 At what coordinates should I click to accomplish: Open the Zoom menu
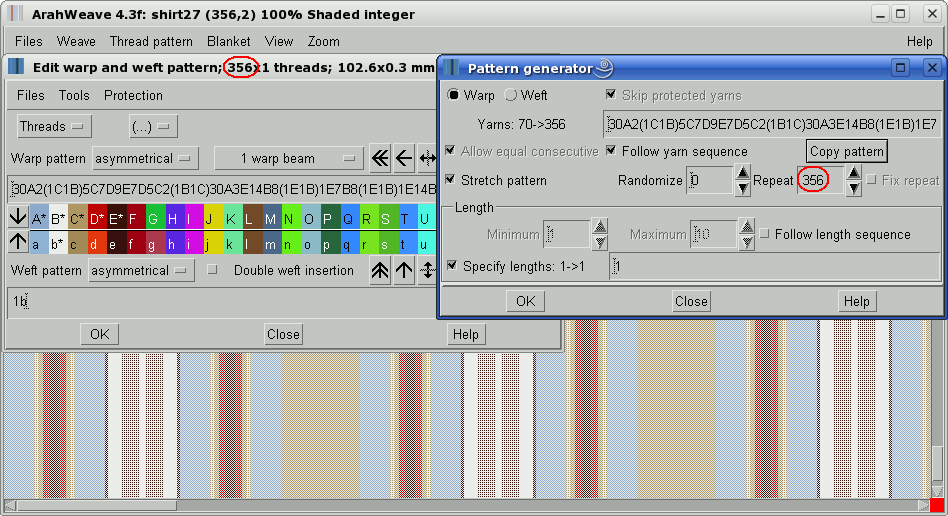tap(323, 41)
